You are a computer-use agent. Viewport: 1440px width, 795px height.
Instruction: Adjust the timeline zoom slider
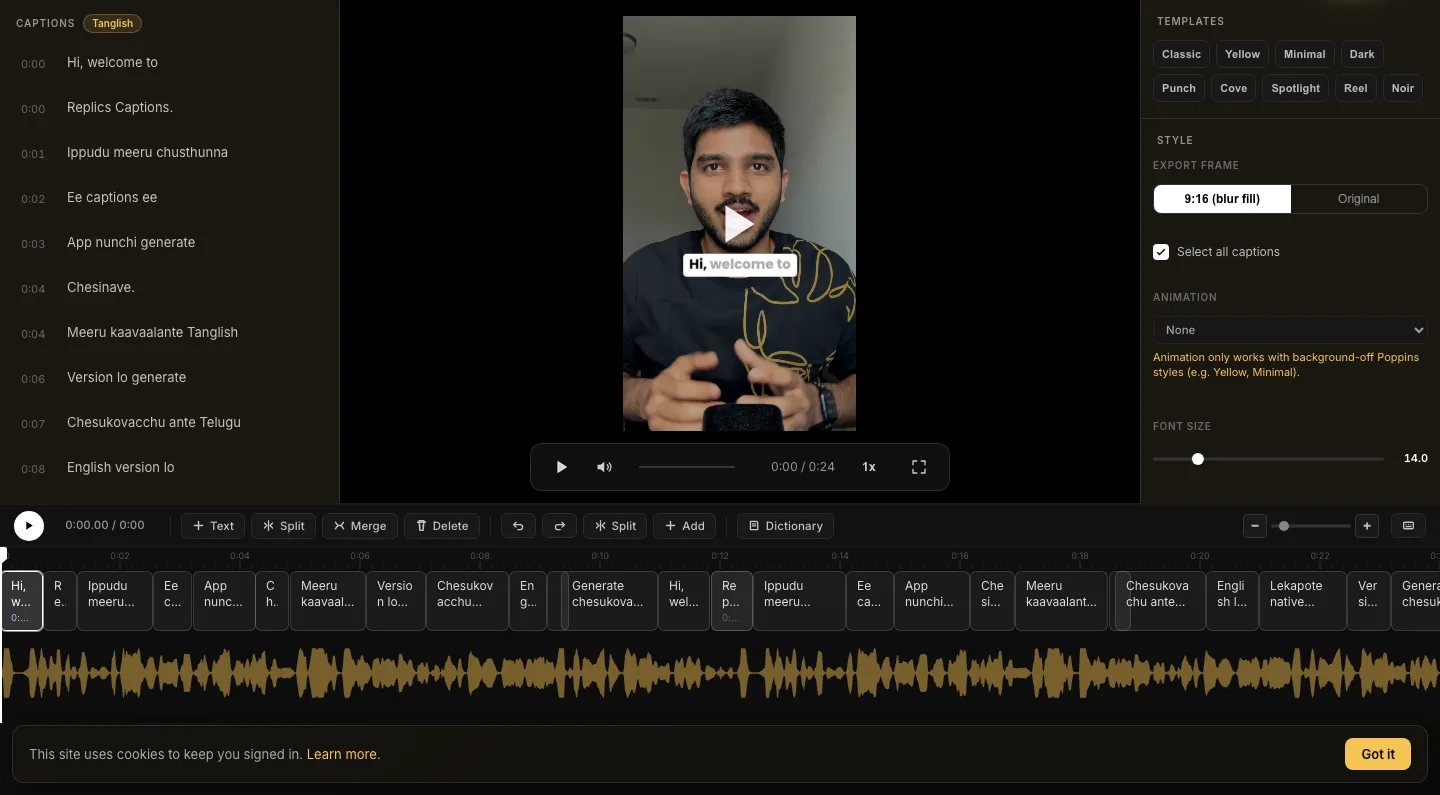(x=1311, y=526)
